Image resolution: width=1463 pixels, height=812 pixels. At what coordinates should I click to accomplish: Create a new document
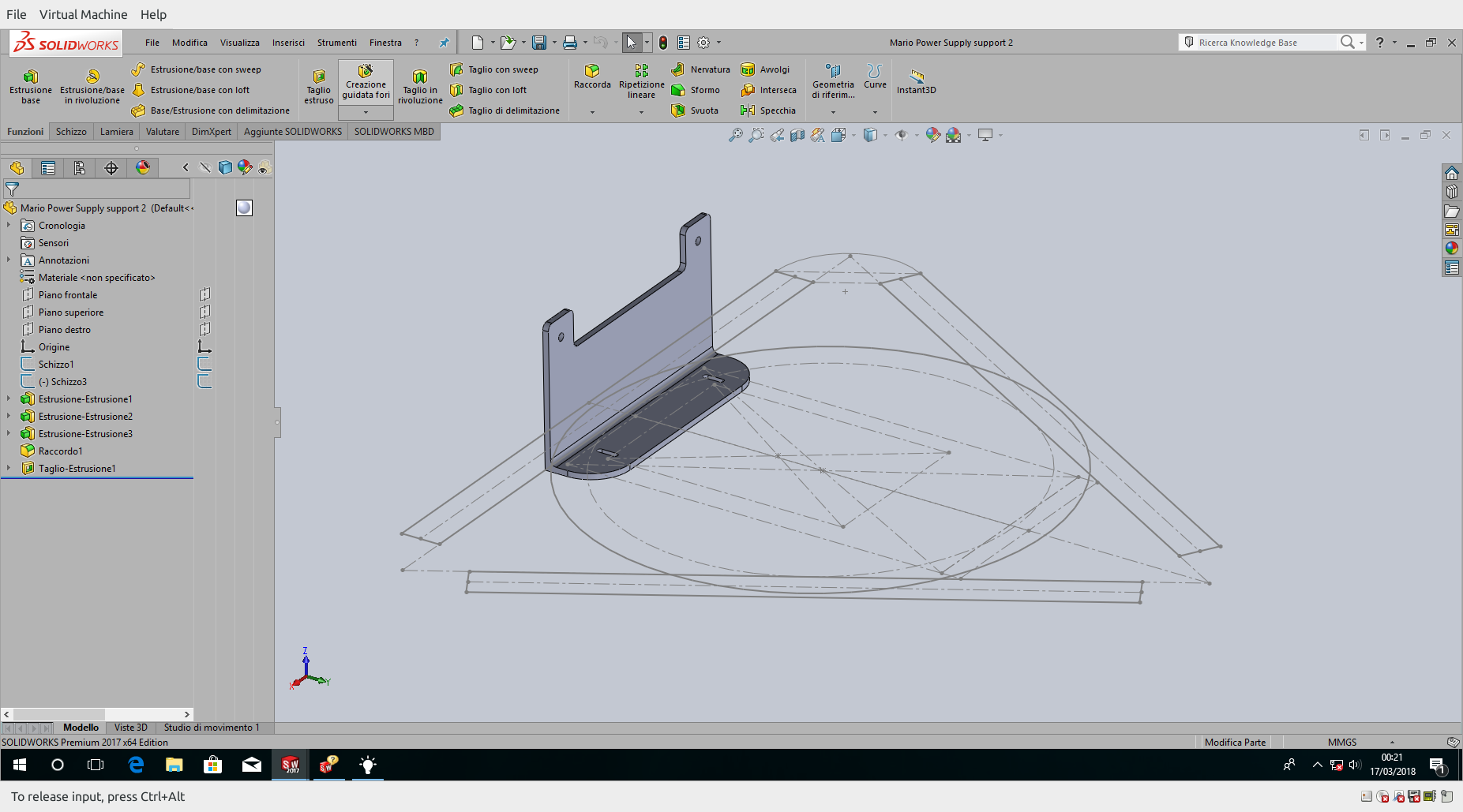click(477, 43)
